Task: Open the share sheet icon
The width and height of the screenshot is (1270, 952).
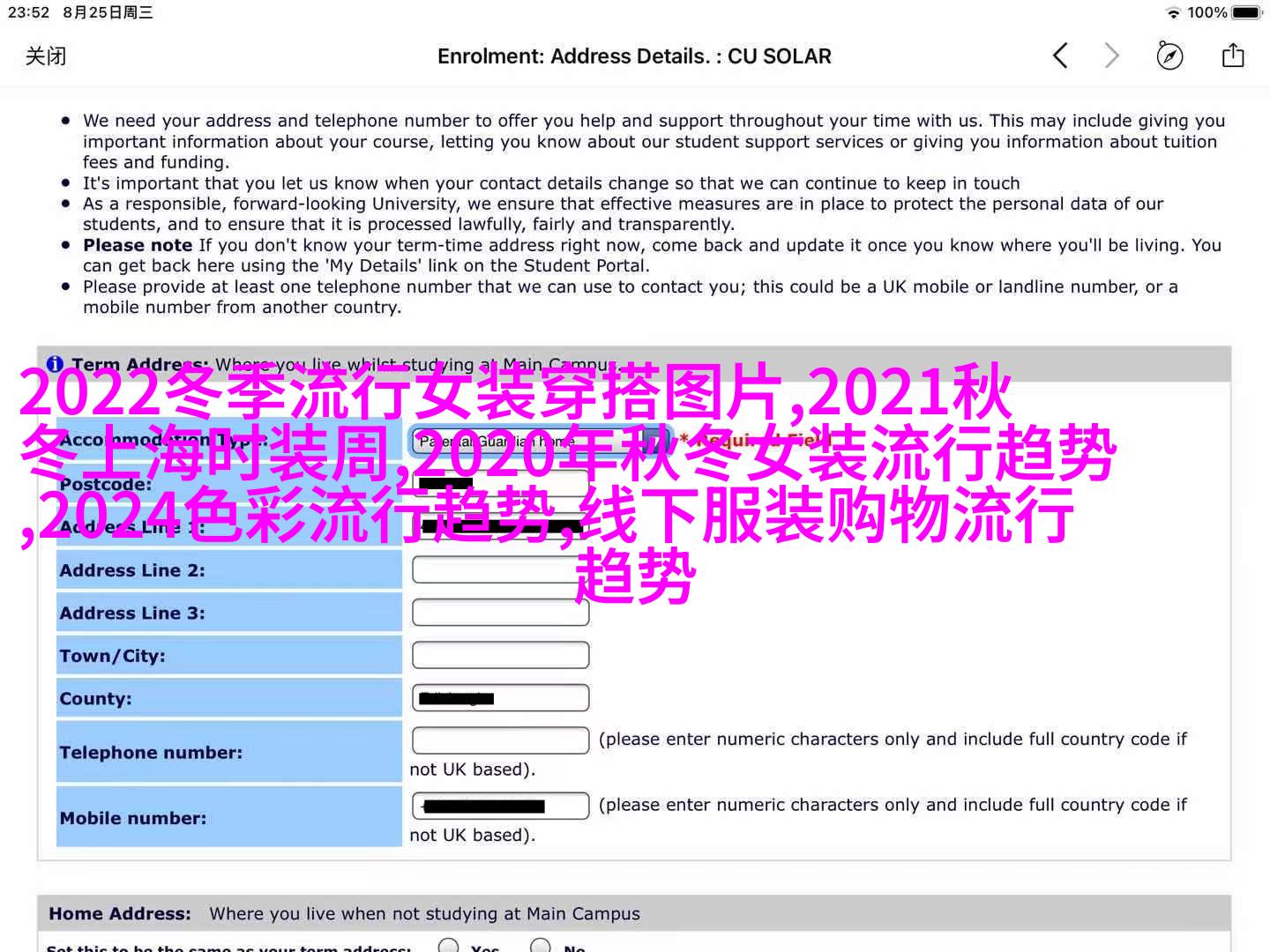Action: (x=1233, y=56)
